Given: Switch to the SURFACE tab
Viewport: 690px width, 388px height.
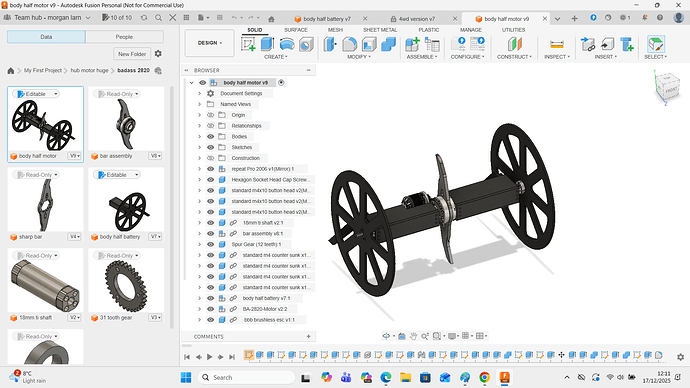Looking at the screenshot, I should [x=296, y=30].
